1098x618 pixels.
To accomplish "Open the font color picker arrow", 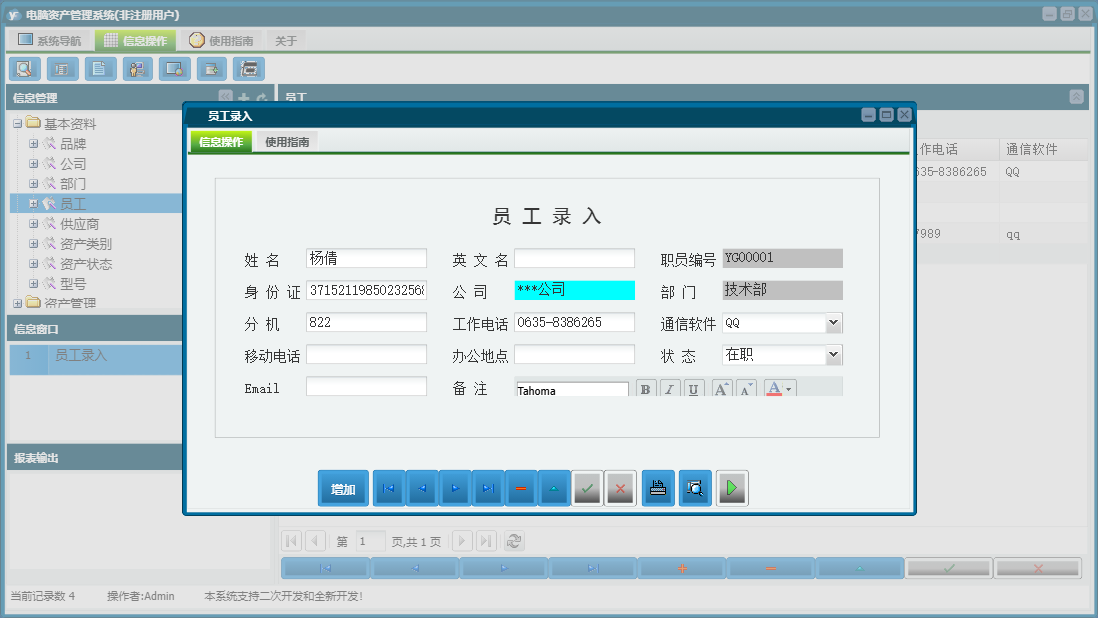I will coord(790,390).
